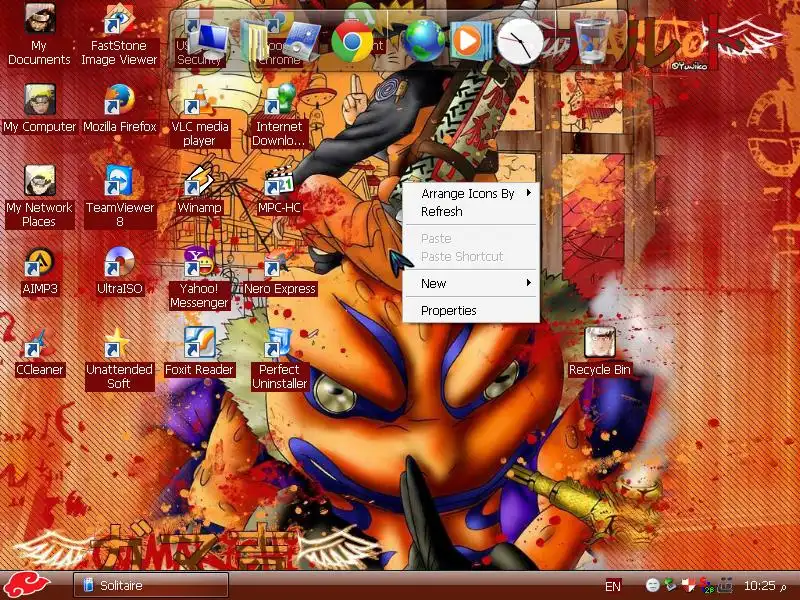800x600 pixels.
Task: Click the Chrome icon in the dock
Action: coord(352,42)
